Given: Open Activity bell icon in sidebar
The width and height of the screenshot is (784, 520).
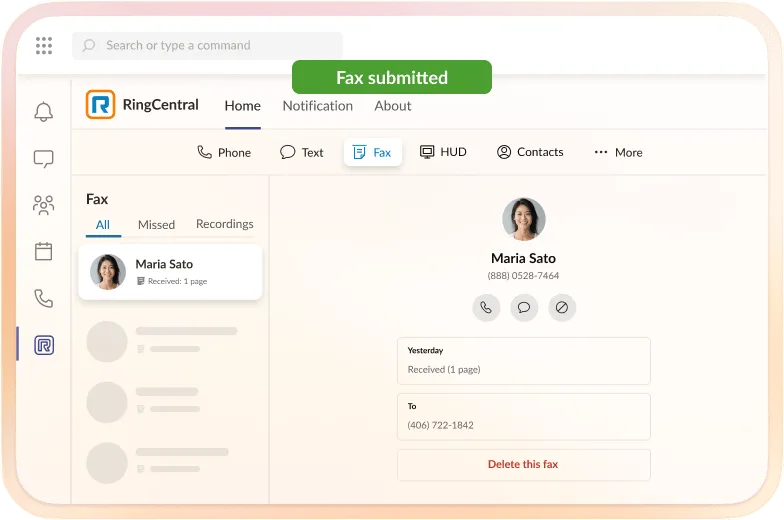Looking at the screenshot, I should [44, 112].
